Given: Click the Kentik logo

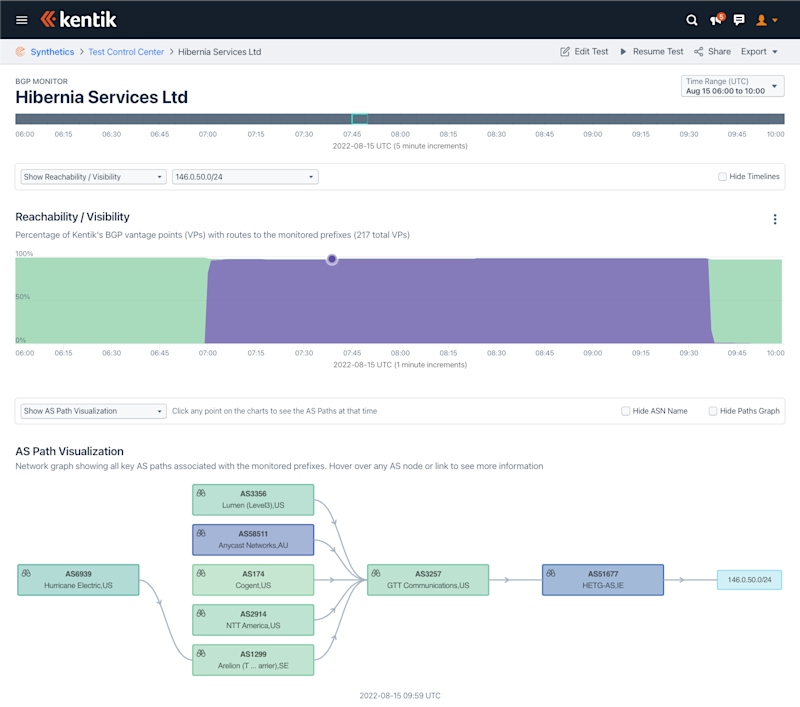Looking at the screenshot, I should [79, 19].
